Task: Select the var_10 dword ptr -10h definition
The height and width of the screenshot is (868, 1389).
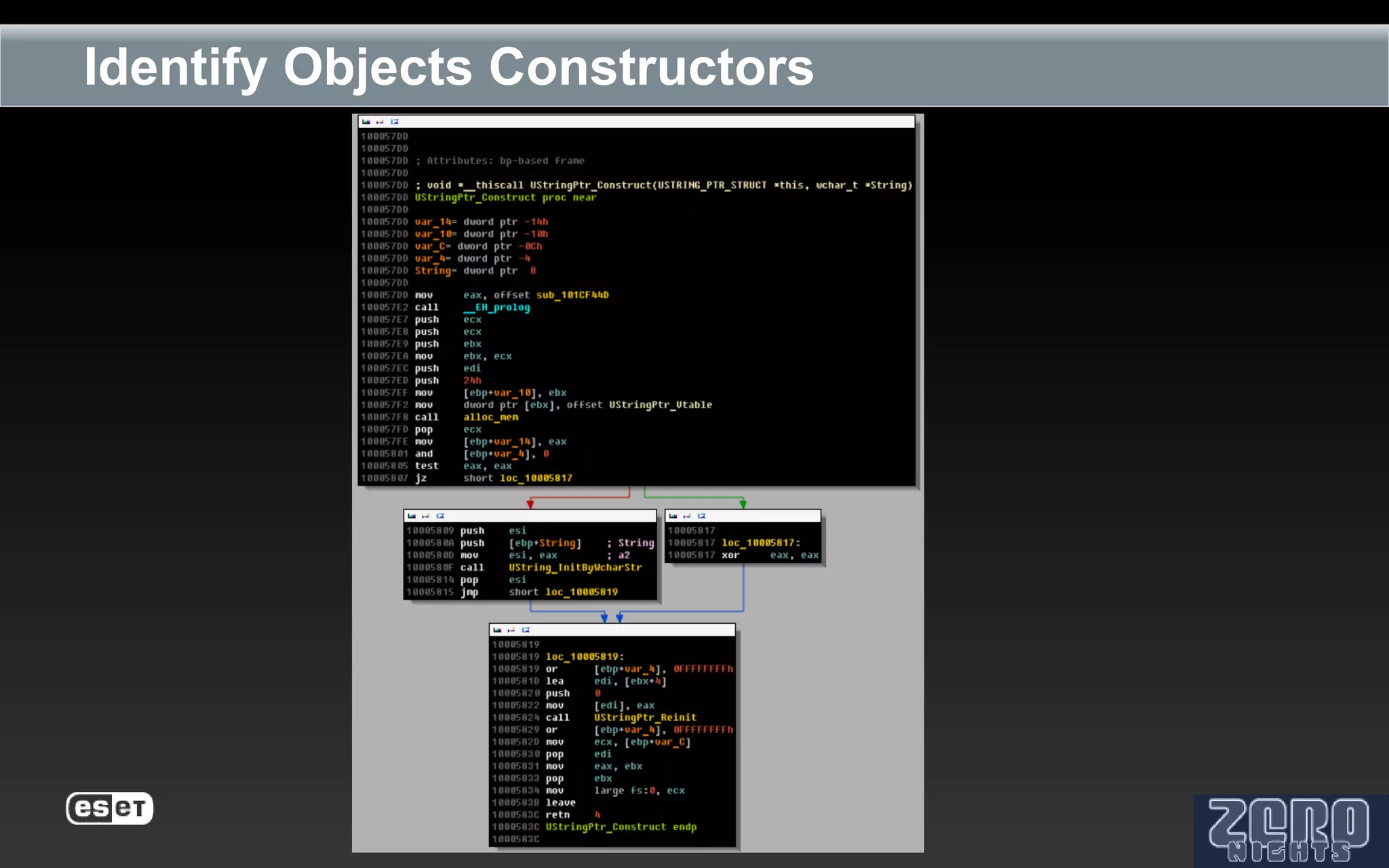Action: [x=482, y=234]
